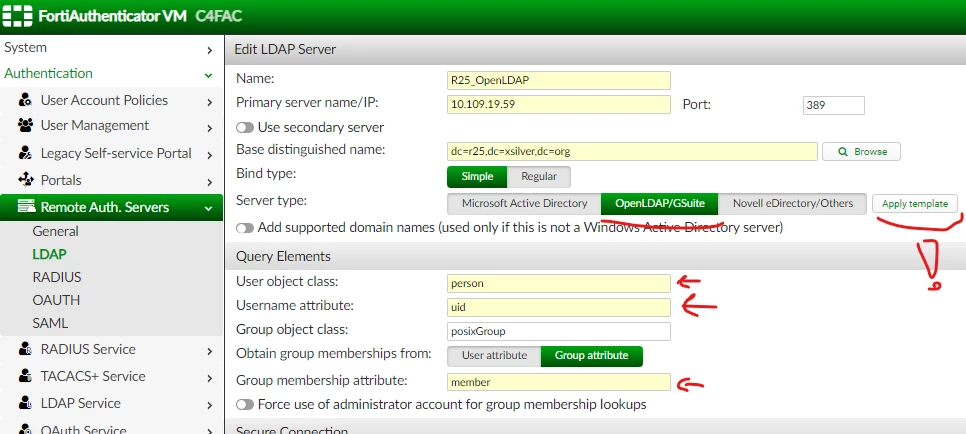This screenshot has width=966, height=434.
Task: Click the Fortinet logo icon
Action: pos(17,15)
